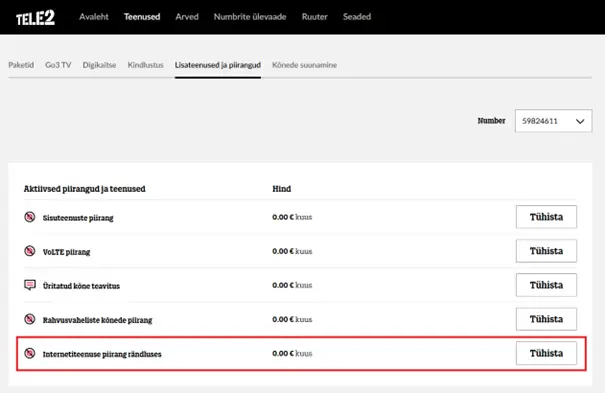Cancel Üritatud kõne teavitus with Tühista
The image size is (605, 393).
(546, 285)
